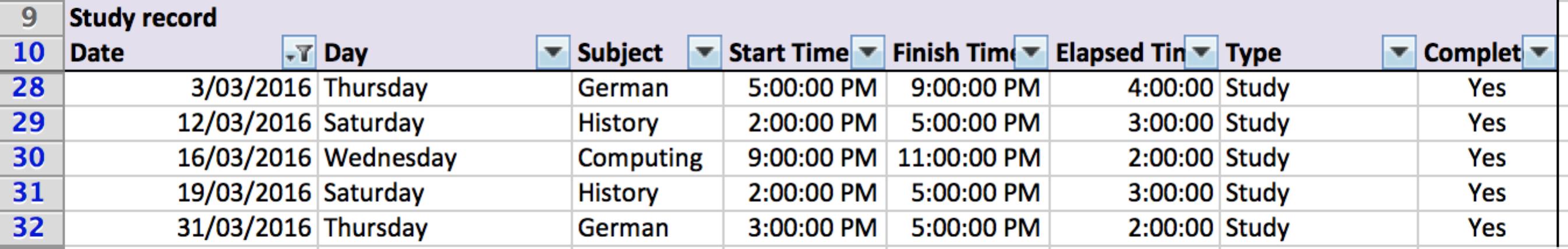Select row 28 header
Image resolution: width=1568 pixels, height=249 pixels.
point(29,88)
